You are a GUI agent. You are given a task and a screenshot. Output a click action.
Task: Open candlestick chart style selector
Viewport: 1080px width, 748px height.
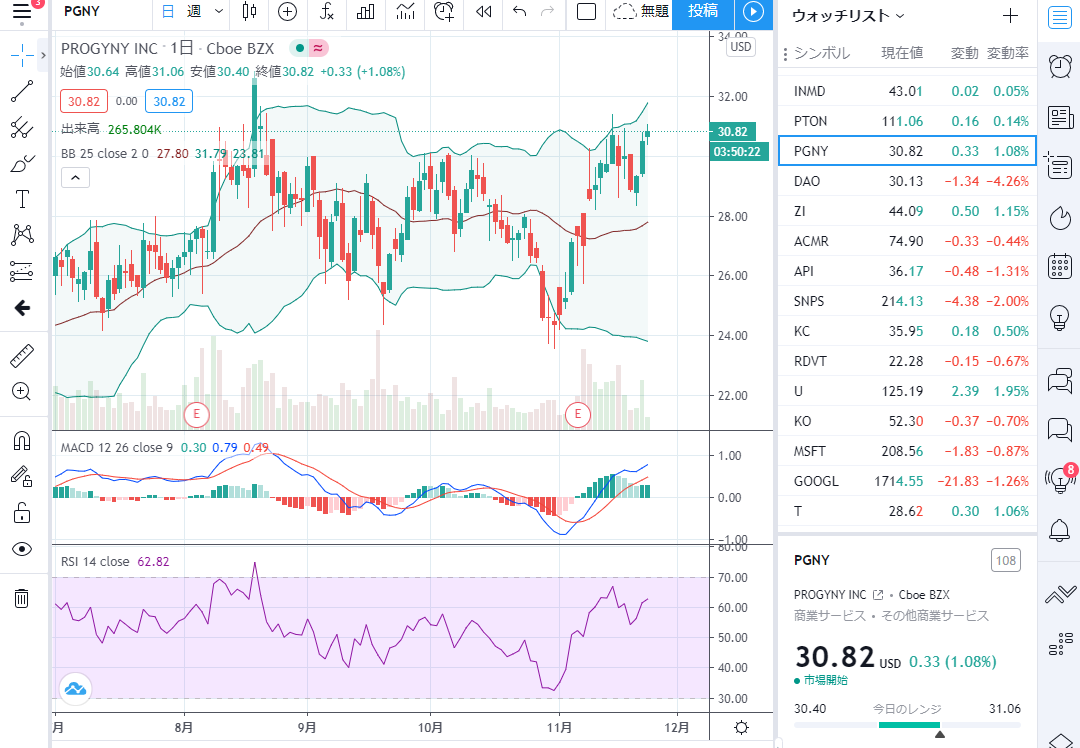pyautogui.click(x=250, y=11)
